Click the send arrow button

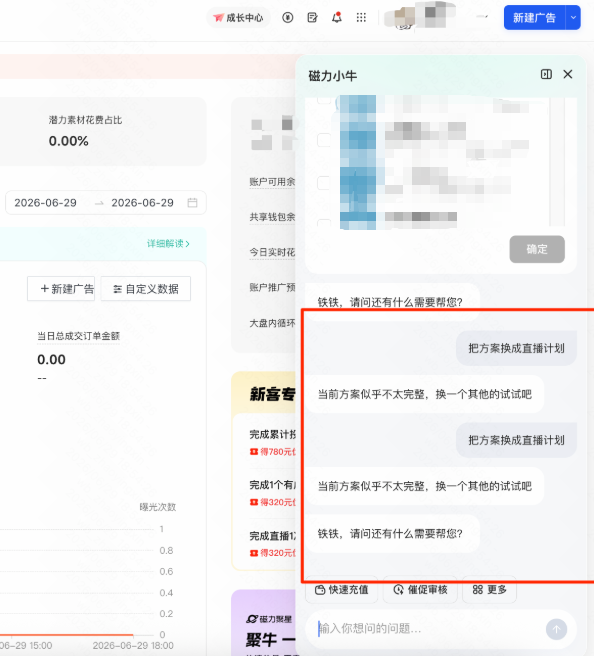click(x=556, y=629)
